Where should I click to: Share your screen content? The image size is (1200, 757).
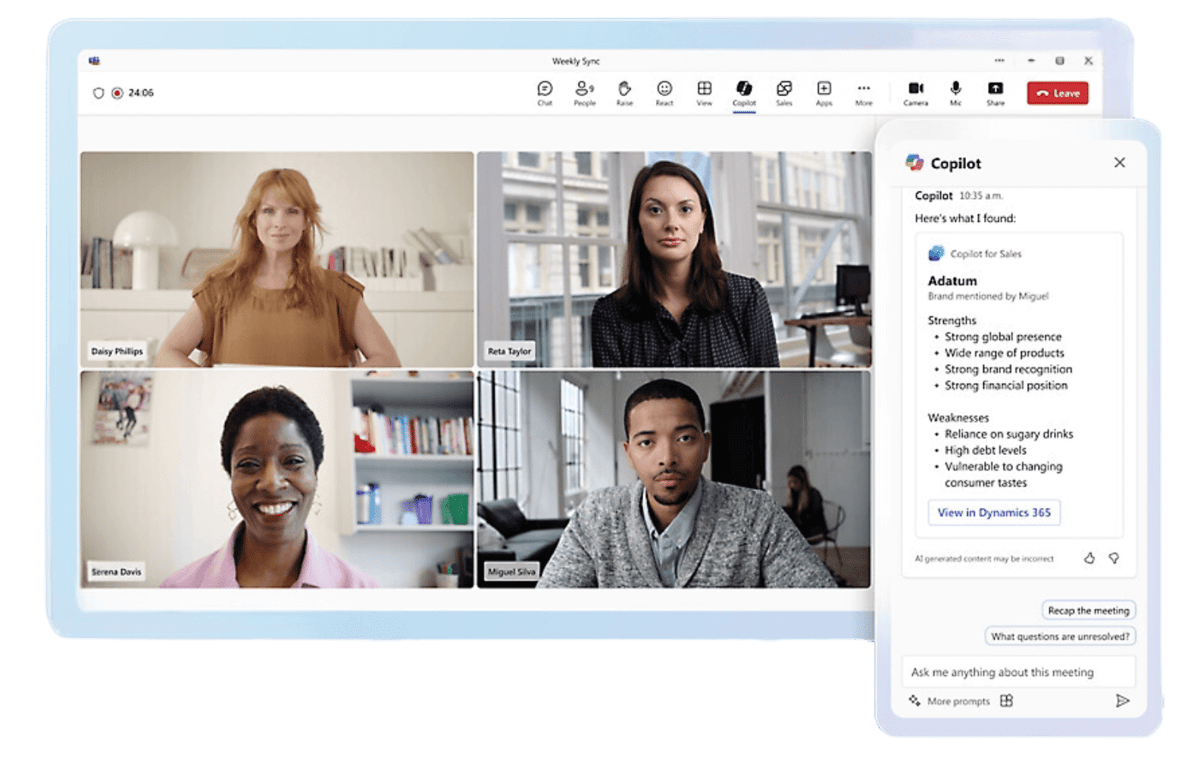[995, 93]
